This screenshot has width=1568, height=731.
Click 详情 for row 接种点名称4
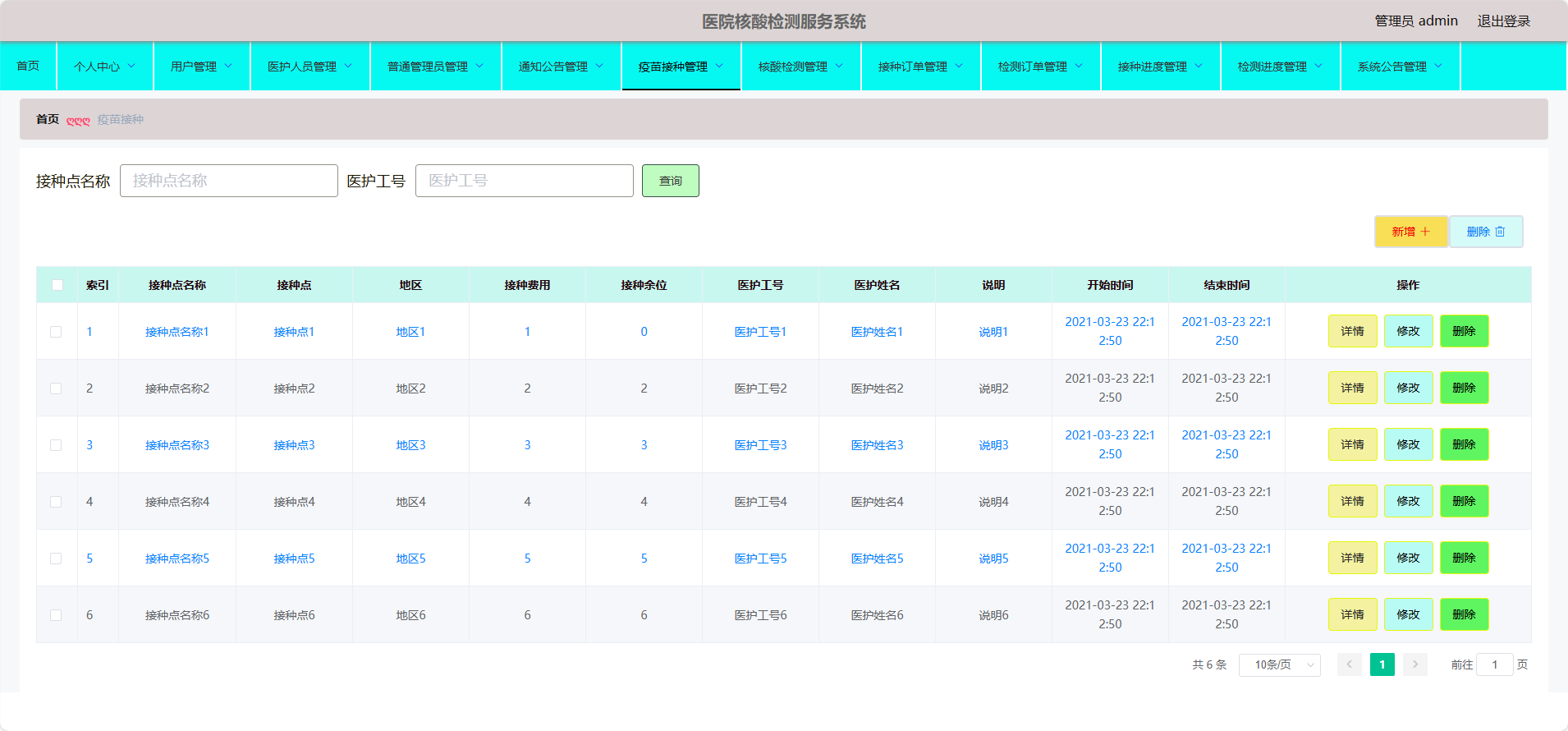point(1352,501)
